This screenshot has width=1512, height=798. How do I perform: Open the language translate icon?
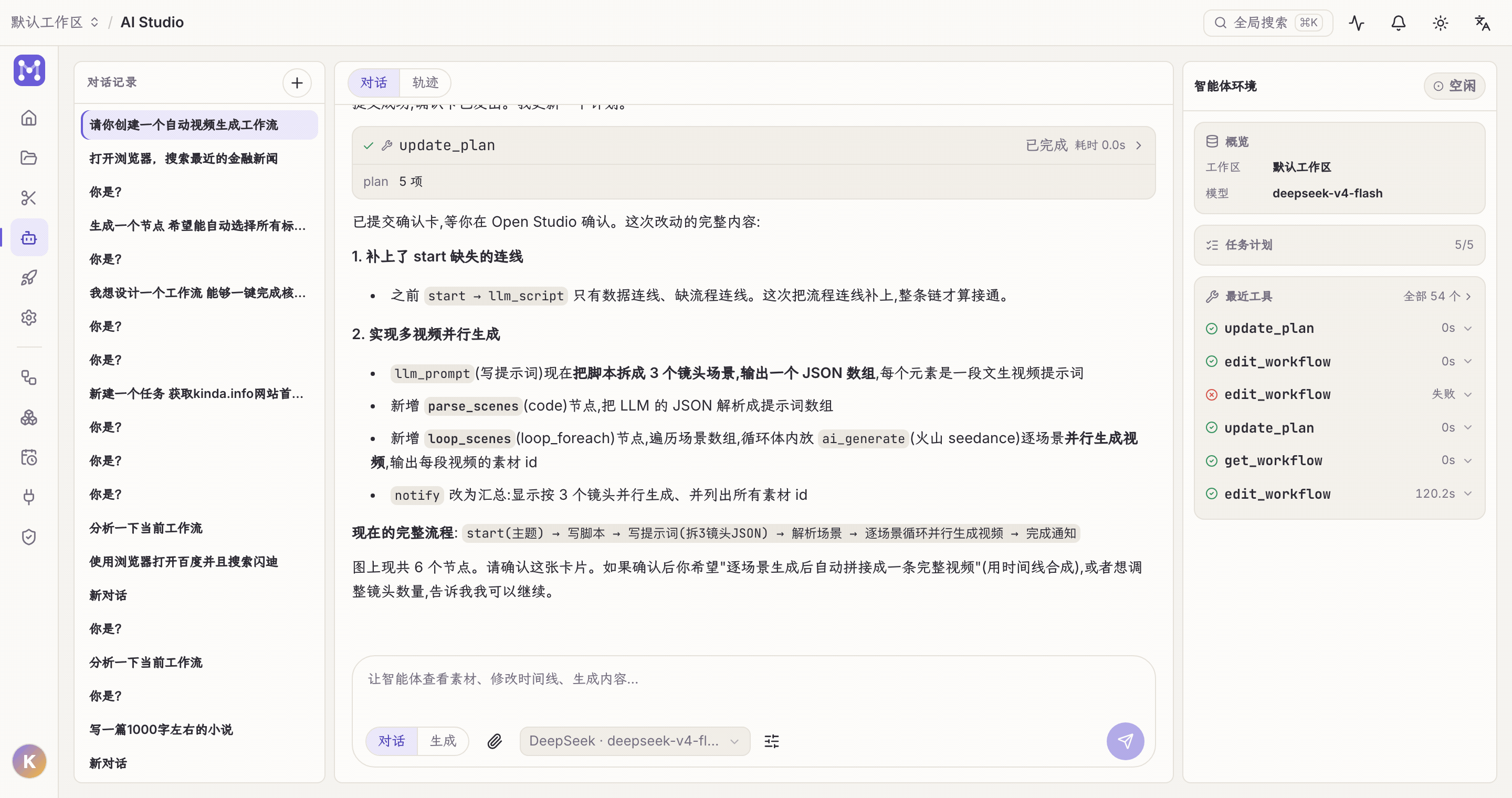pos(1483,23)
